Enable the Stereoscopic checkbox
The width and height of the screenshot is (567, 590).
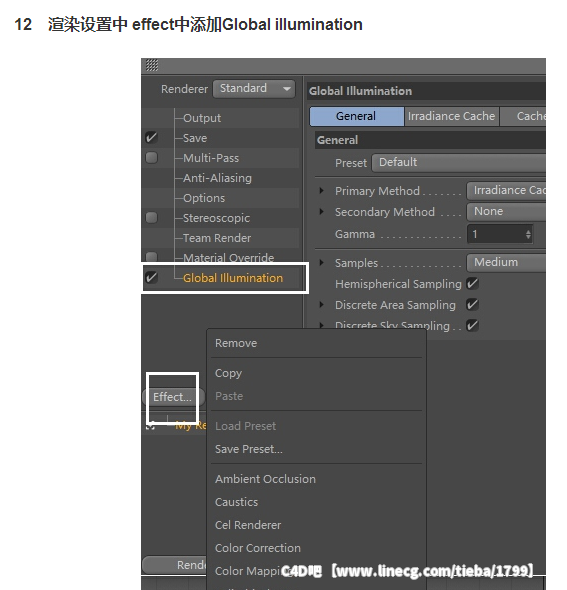[151, 217]
